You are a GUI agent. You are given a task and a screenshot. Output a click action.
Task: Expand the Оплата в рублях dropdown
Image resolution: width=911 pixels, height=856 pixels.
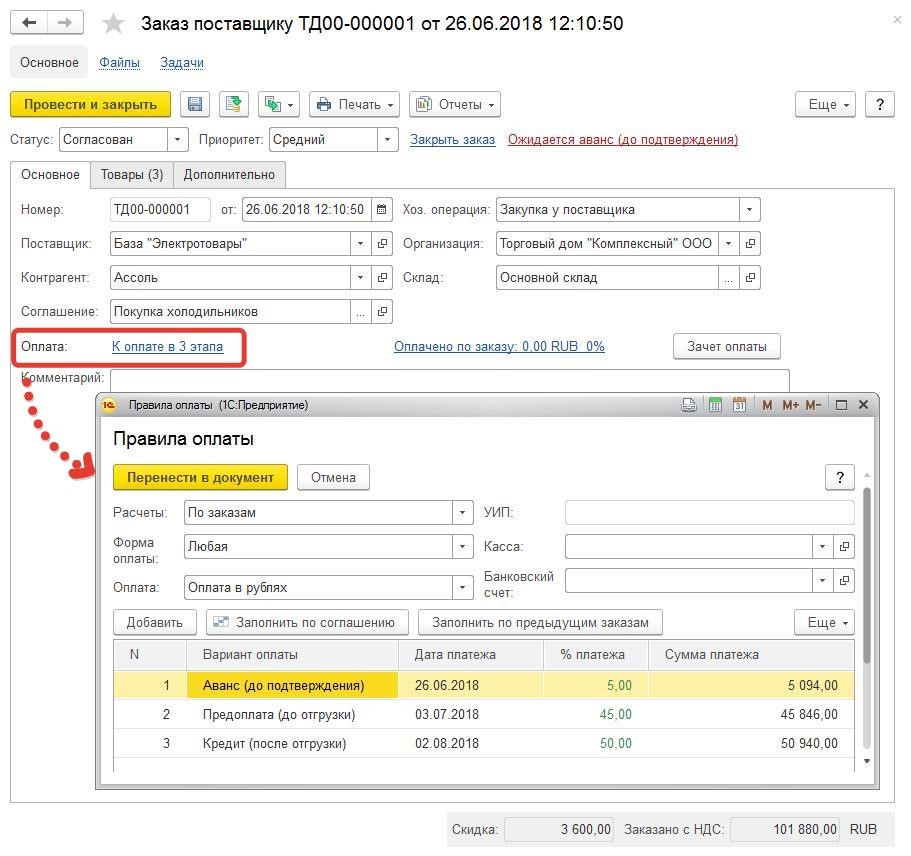462,587
